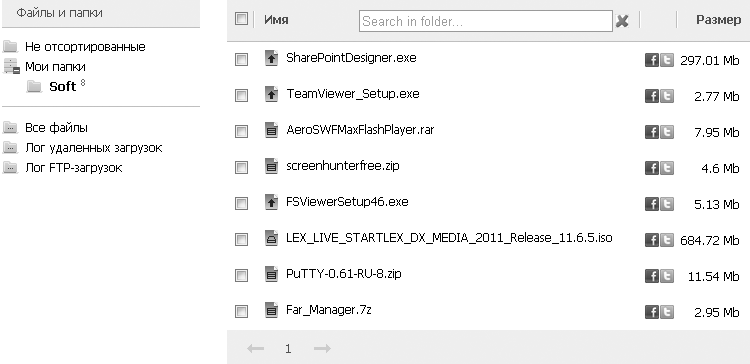Open the TeamViewer_Setup.exe file link

coord(353,94)
